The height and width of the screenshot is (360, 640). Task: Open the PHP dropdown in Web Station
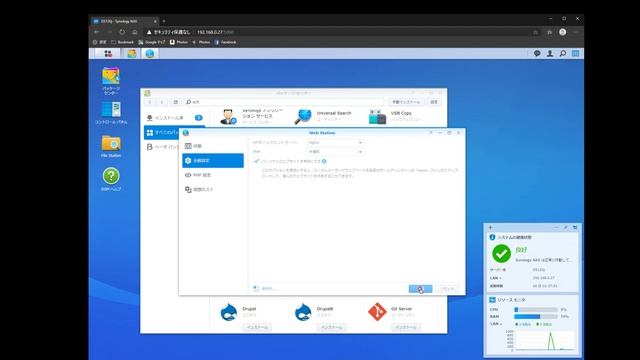tap(335, 151)
